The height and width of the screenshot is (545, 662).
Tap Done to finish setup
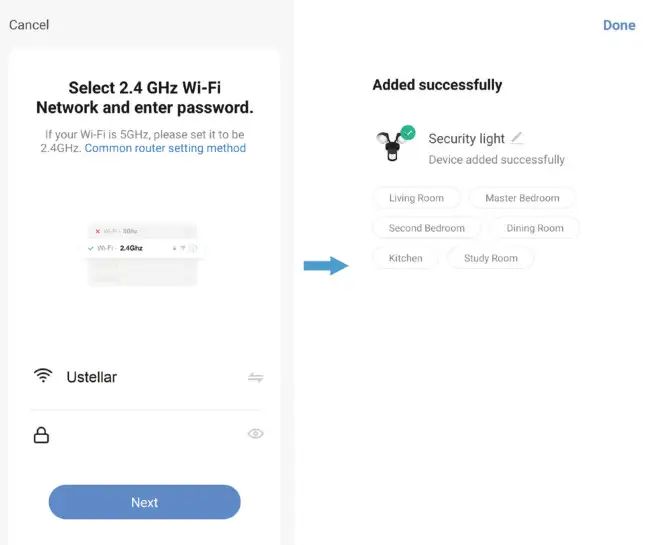619,25
